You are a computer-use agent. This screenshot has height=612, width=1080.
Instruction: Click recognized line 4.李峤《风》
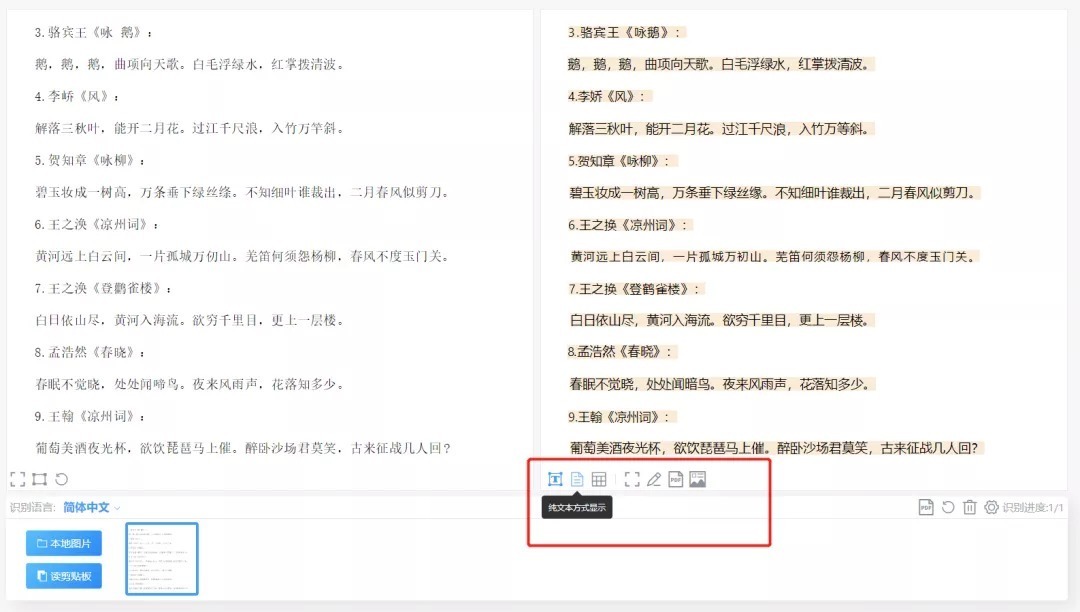click(x=609, y=96)
